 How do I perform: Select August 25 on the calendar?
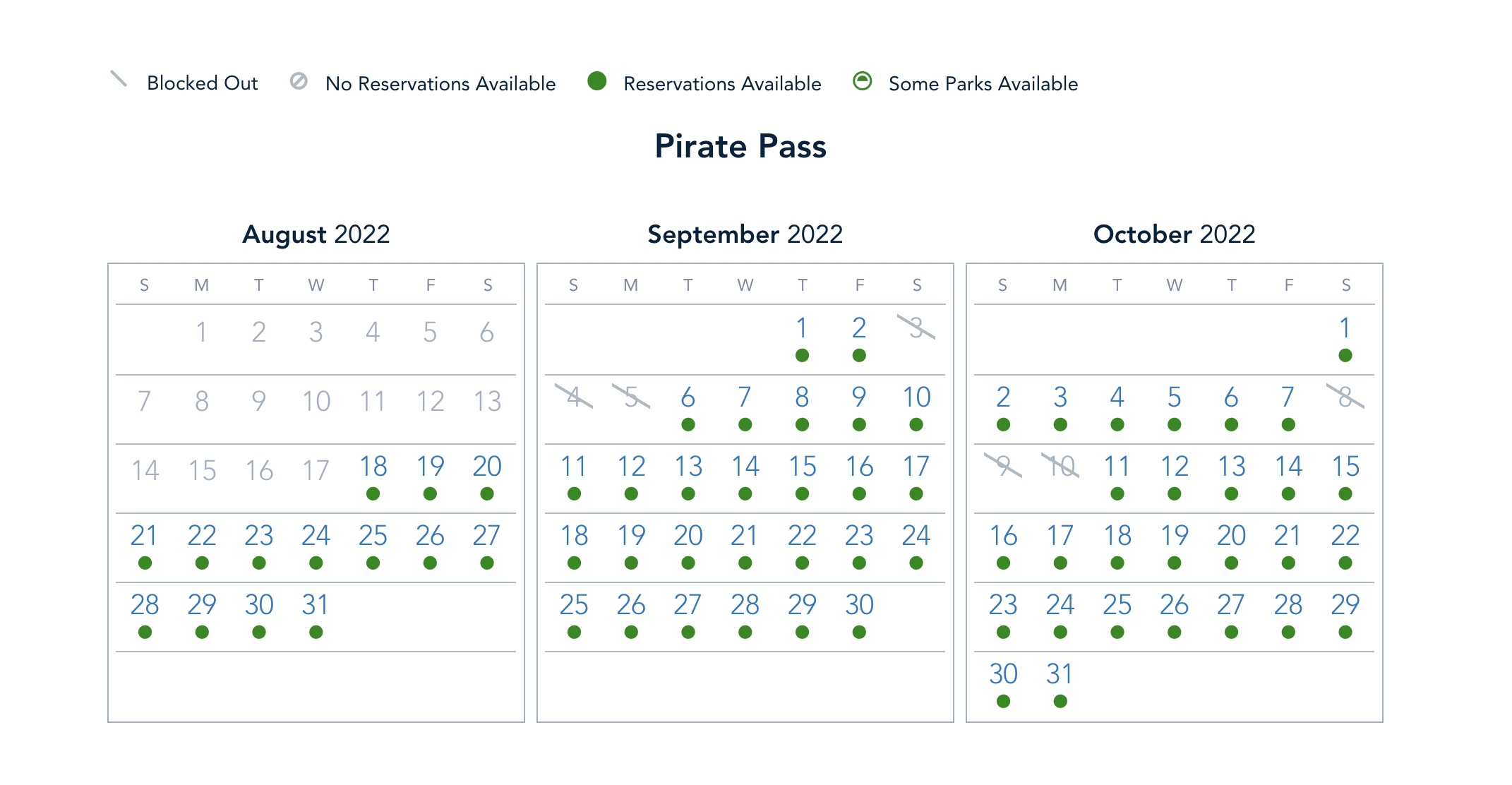pyautogui.click(x=373, y=536)
